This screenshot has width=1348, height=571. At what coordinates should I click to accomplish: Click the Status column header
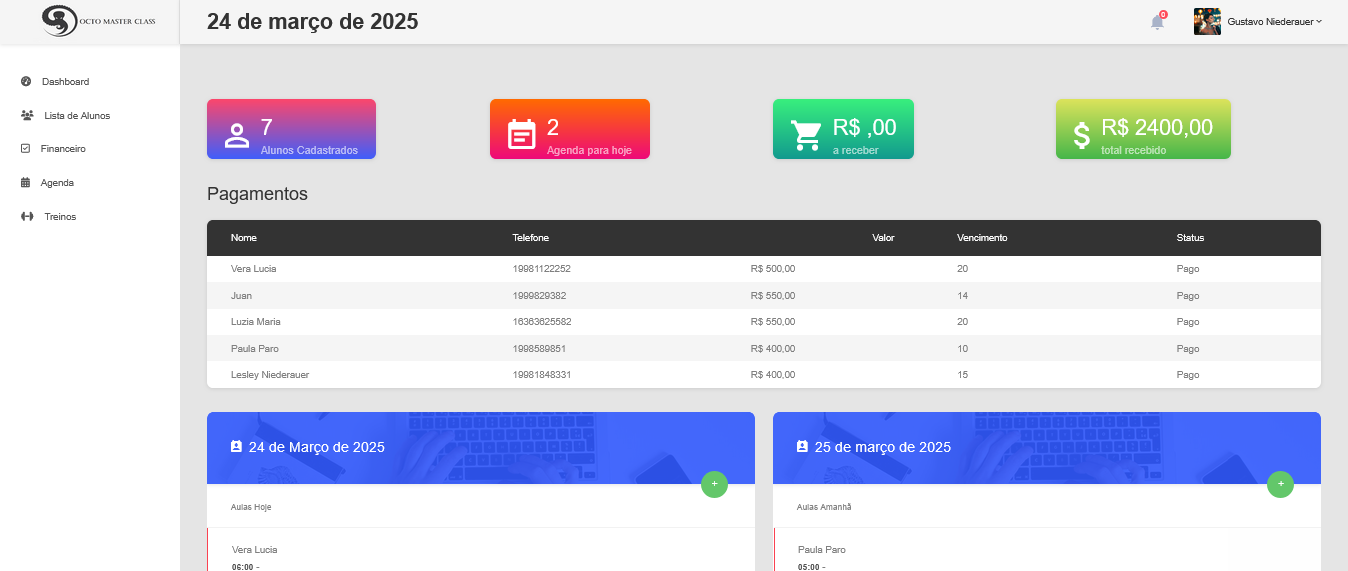tap(1190, 238)
